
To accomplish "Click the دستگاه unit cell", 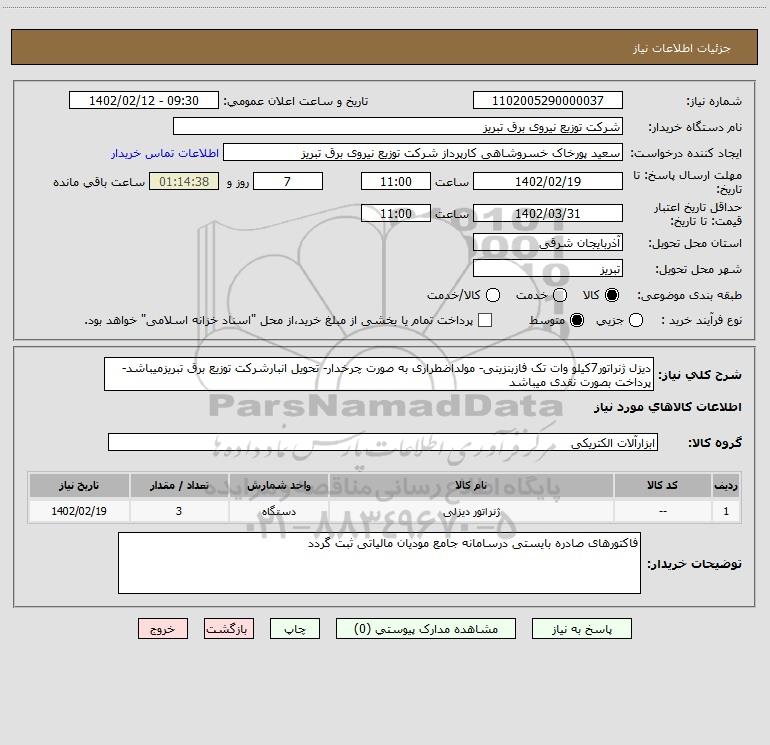I will click(278, 511).
